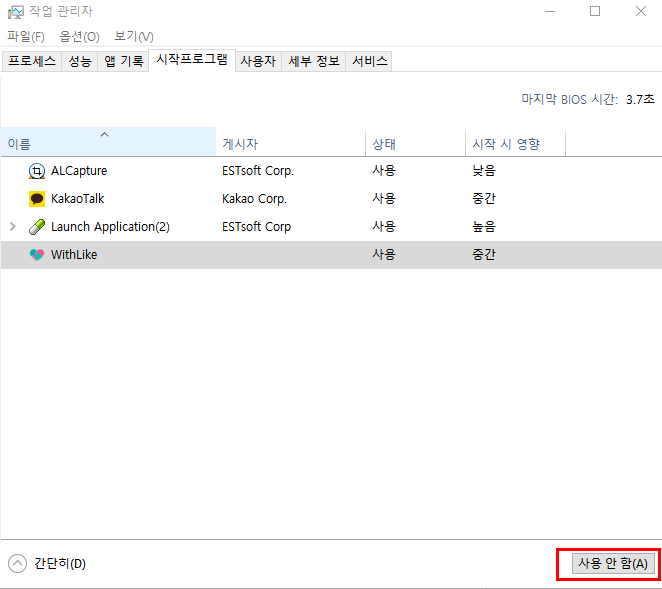Minimize the Task Manager window
662x589 pixels.
[550, 11]
